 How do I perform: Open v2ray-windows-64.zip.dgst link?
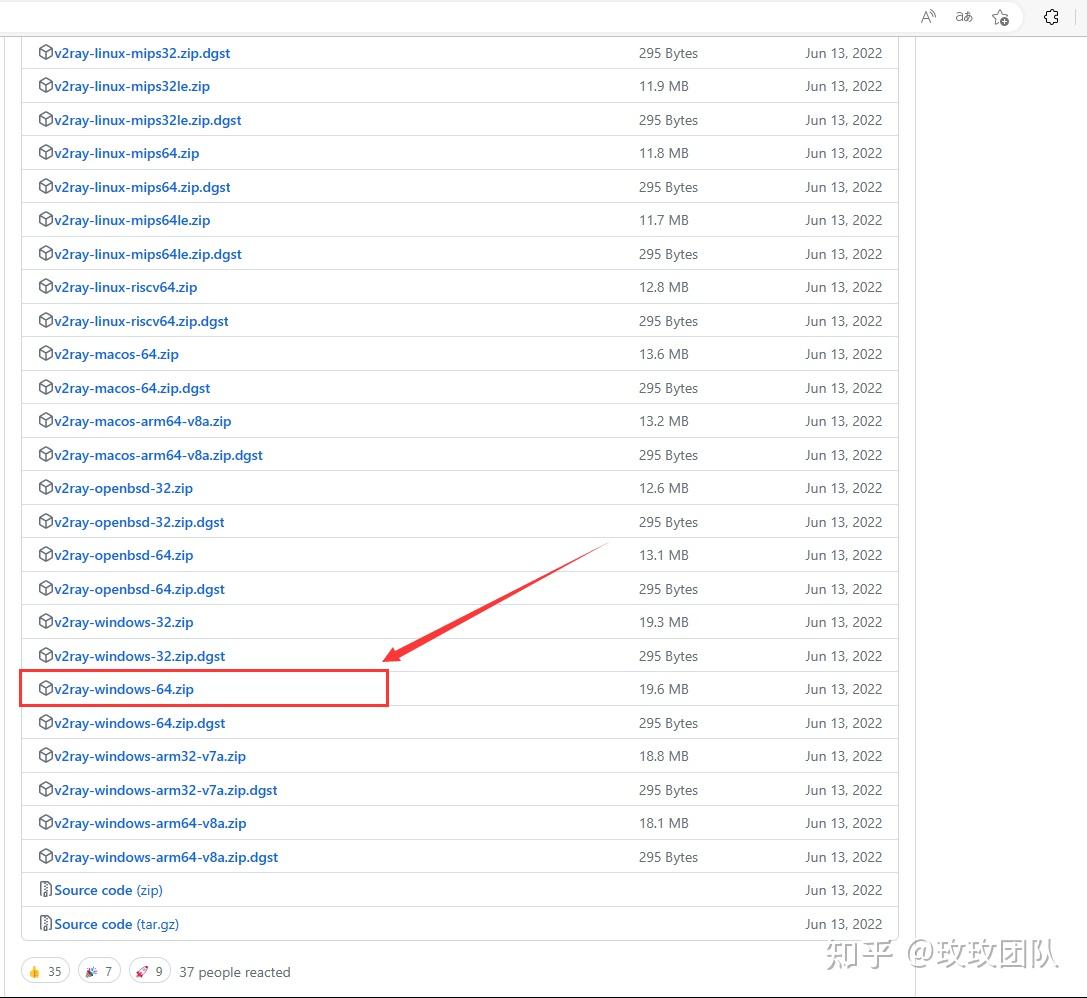point(139,723)
